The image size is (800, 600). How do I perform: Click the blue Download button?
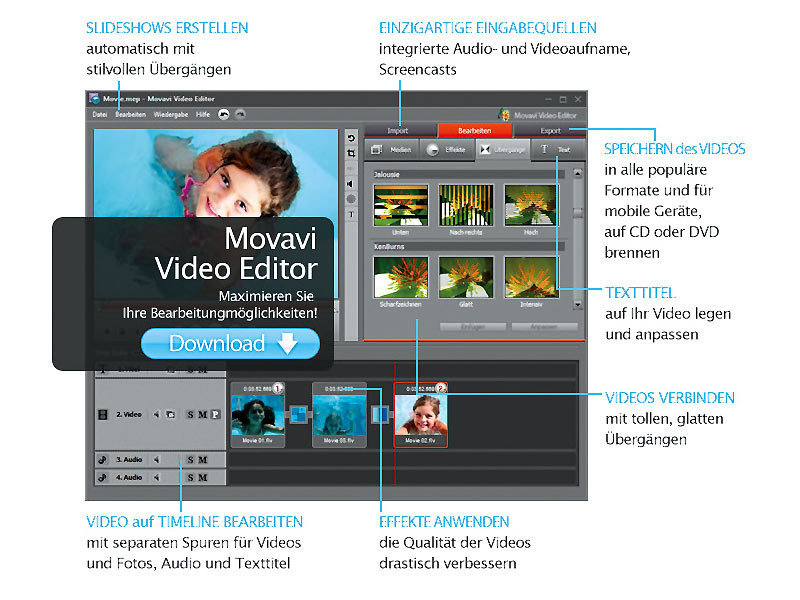click(230, 343)
